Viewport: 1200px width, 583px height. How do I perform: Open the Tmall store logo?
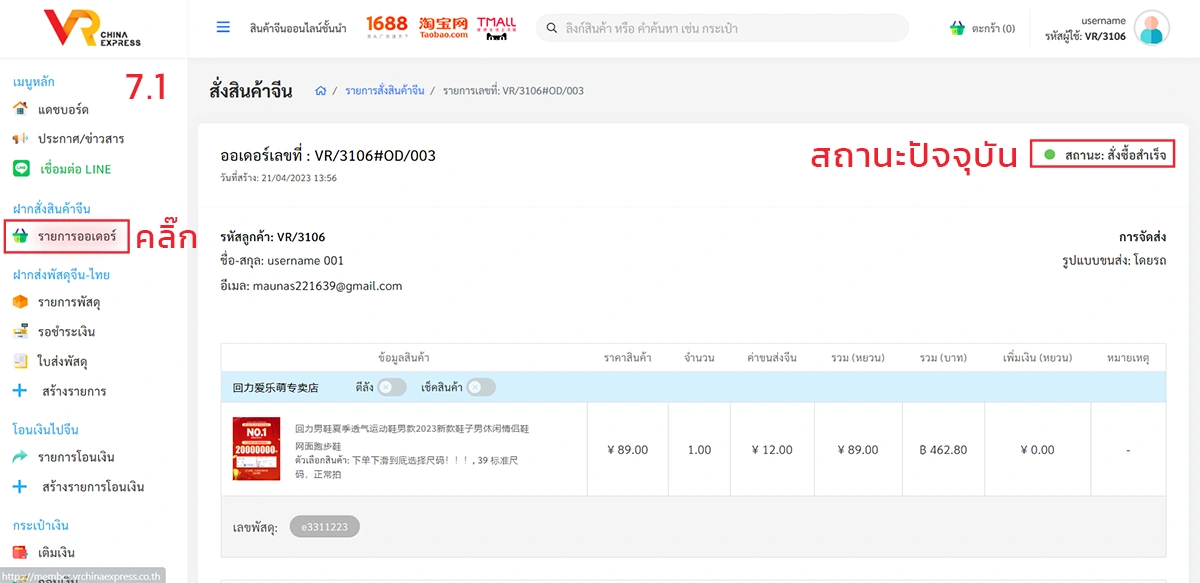pyautogui.click(x=497, y=28)
